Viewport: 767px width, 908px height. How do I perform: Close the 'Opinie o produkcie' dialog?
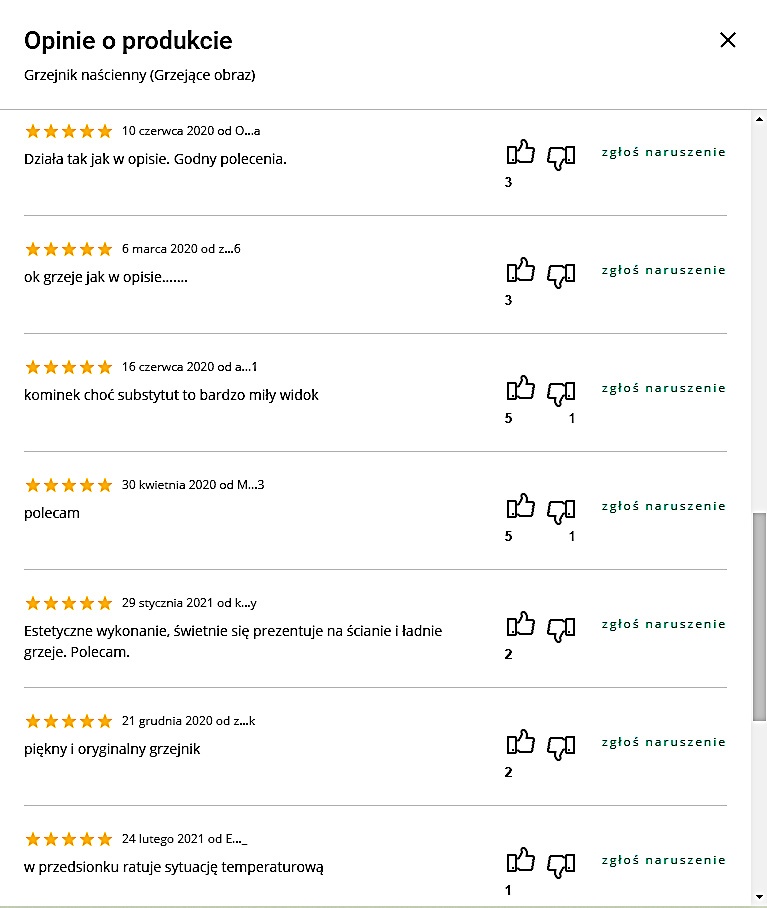pos(728,40)
